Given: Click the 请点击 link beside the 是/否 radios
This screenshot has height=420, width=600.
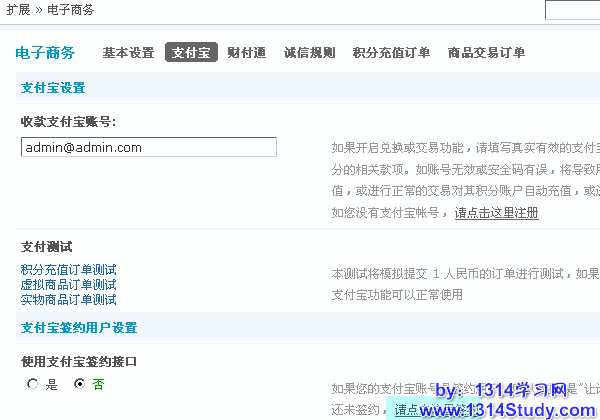Looking at the screenshot, I should pyautogui.click(x=412, y=409).
